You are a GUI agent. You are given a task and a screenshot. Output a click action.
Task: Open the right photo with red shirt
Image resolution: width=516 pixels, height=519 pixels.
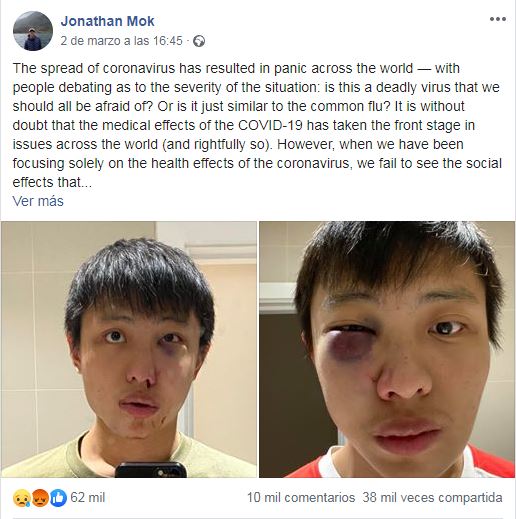click(x=387, y=349)
